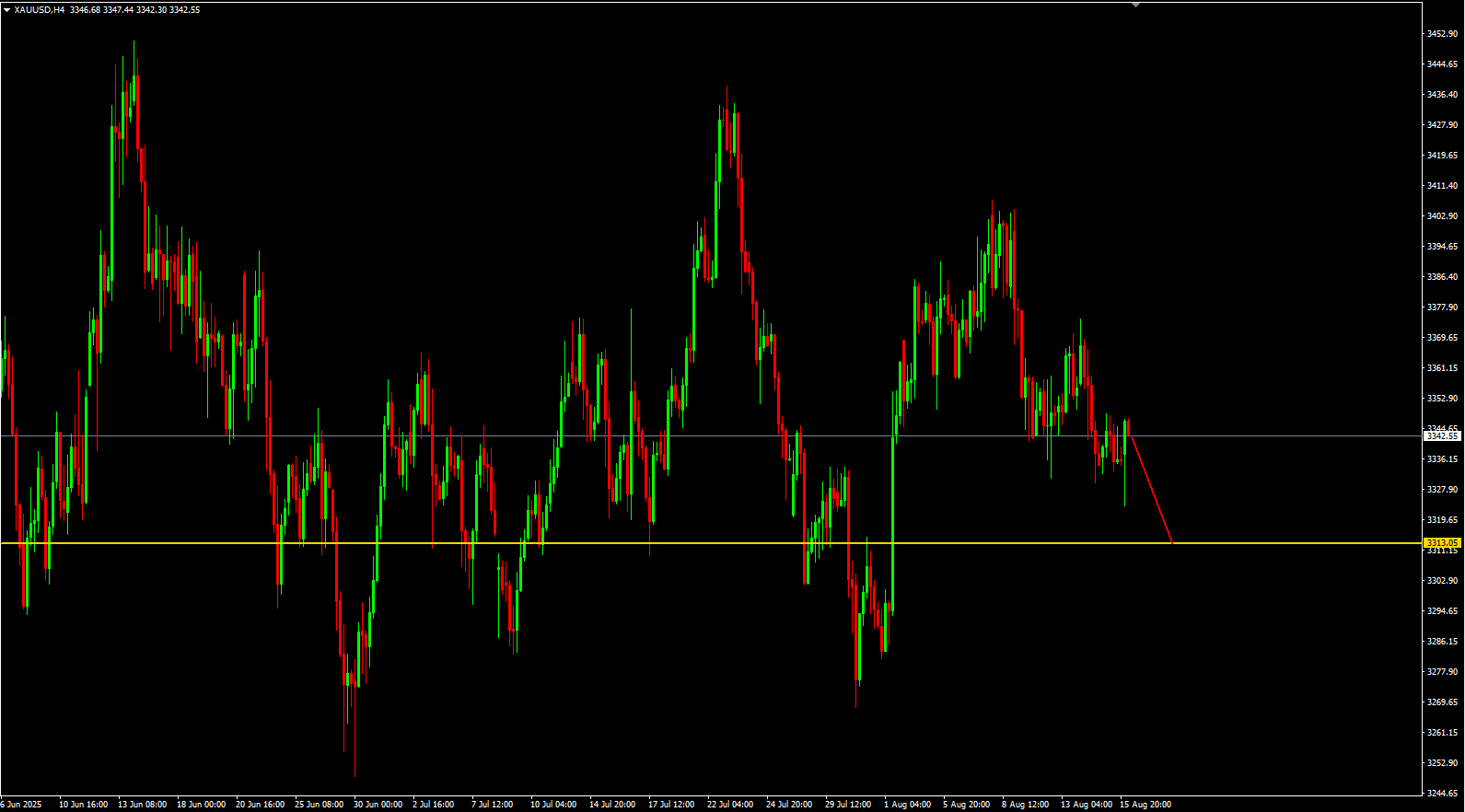Click 3386.40 on the price scale
The height and width of the screenshot is (812, 1465).
point(1442,277)
